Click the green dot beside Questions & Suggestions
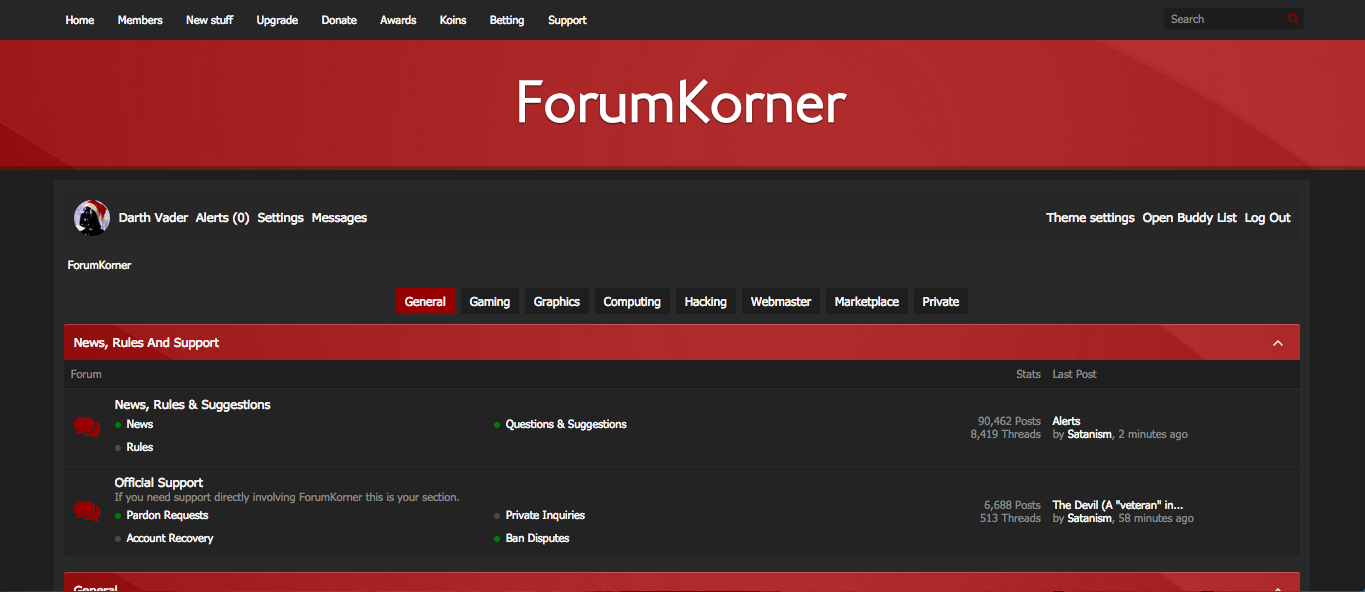Viewport: 1365px width, 592px height. click(x=497, y=425)
